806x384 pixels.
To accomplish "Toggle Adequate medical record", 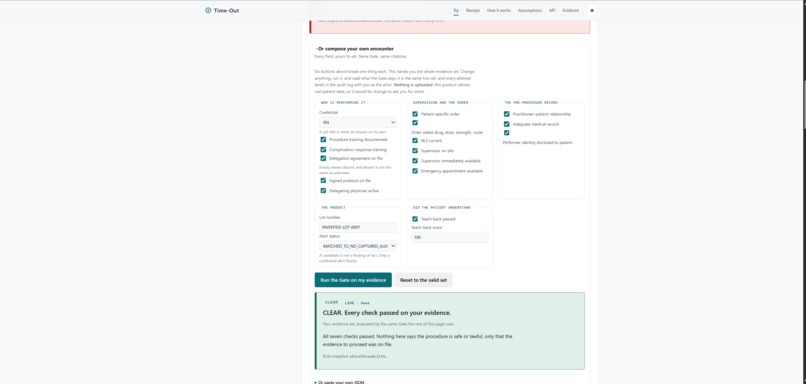I will (x=506, y=124).
